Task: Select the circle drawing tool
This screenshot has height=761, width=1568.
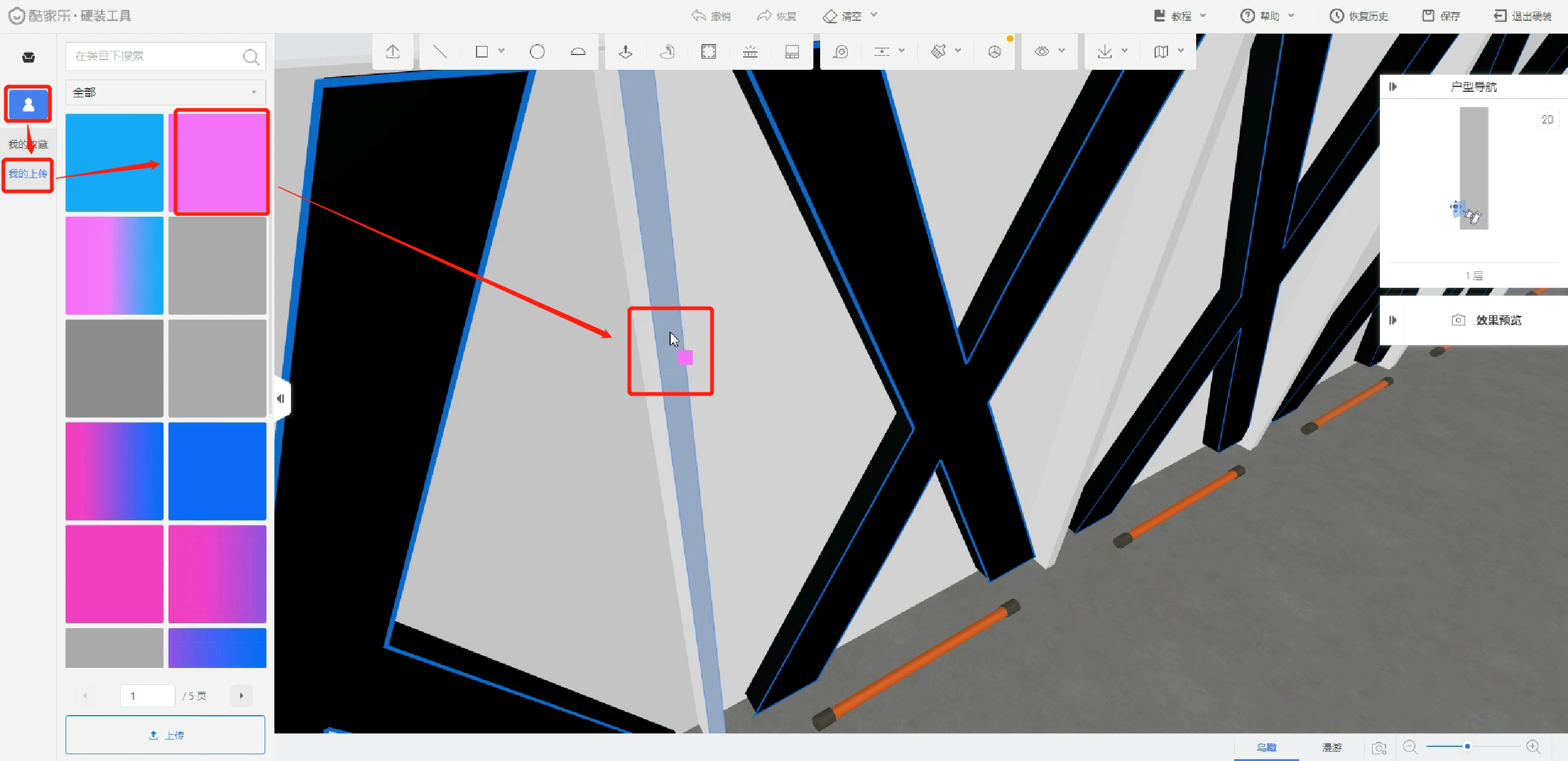Action: pos(537,51)
